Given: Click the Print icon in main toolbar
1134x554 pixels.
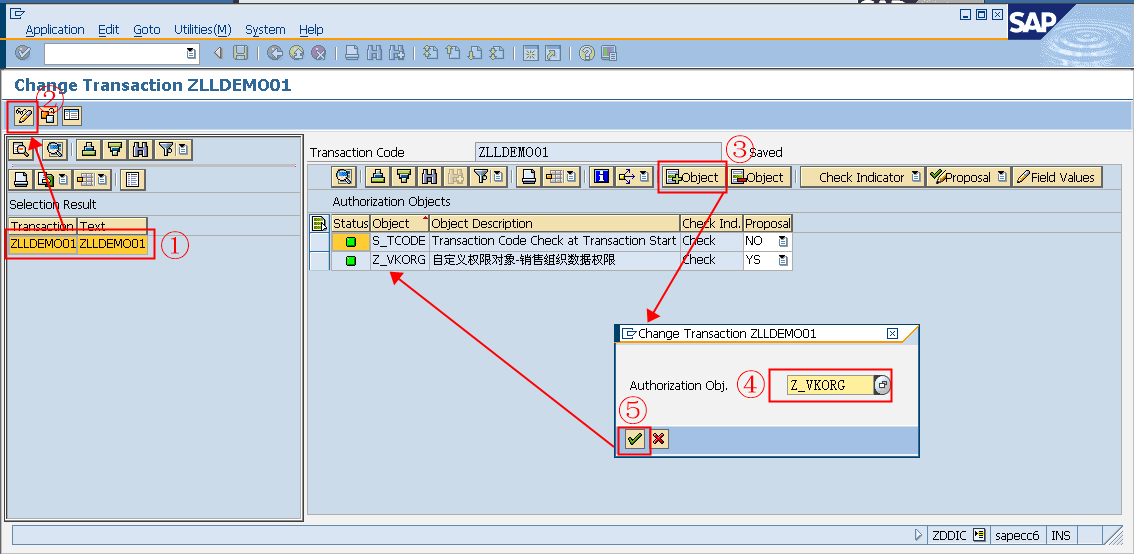Looking at the screenshot, I should point(352,53).
